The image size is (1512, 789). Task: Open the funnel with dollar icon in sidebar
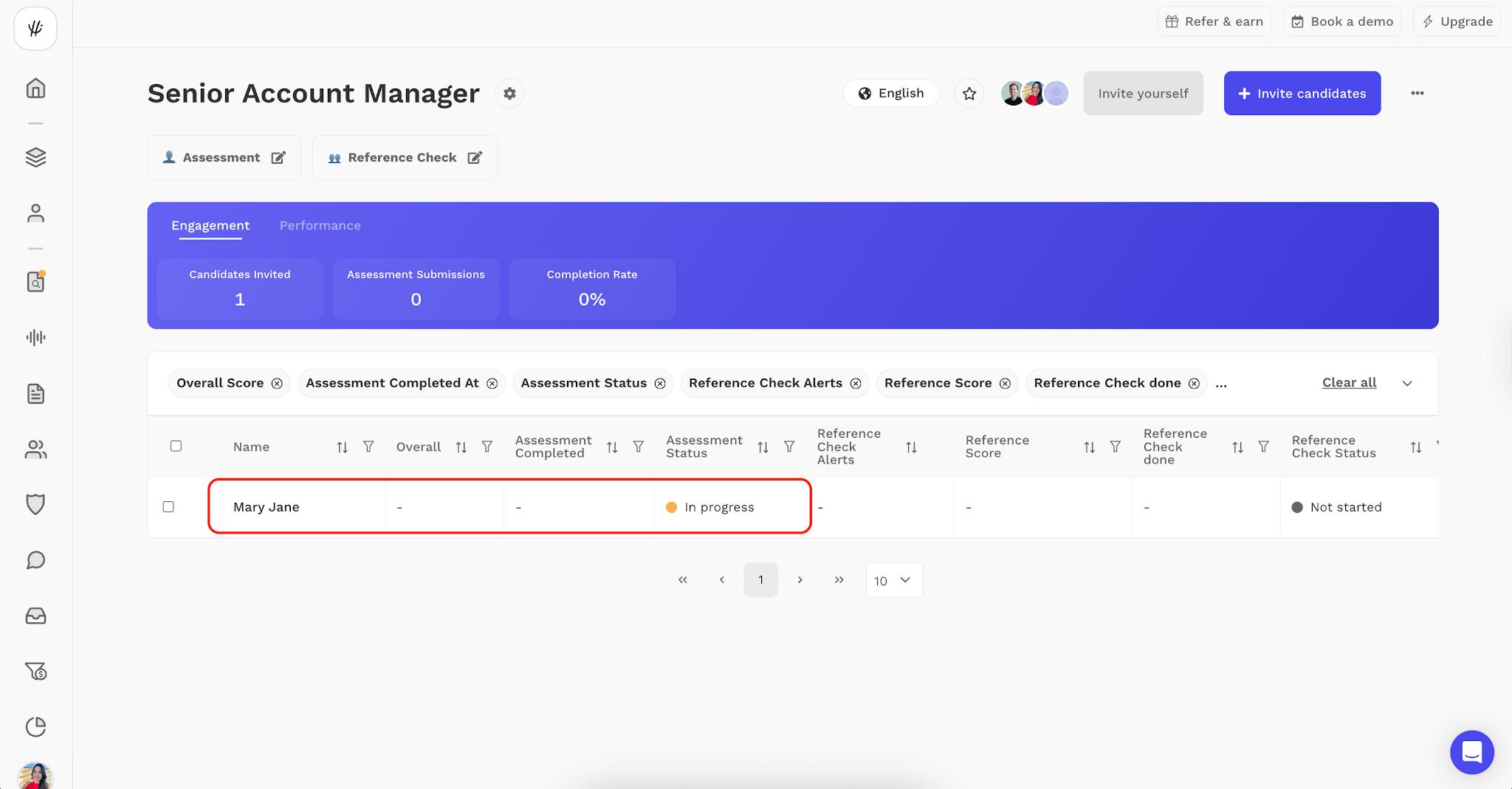(35, 671)
